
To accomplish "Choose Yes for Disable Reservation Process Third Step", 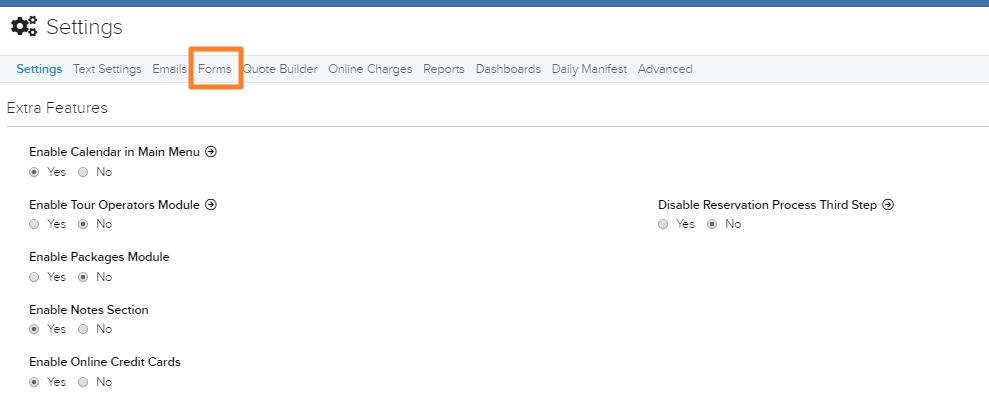I will point(663,224).
